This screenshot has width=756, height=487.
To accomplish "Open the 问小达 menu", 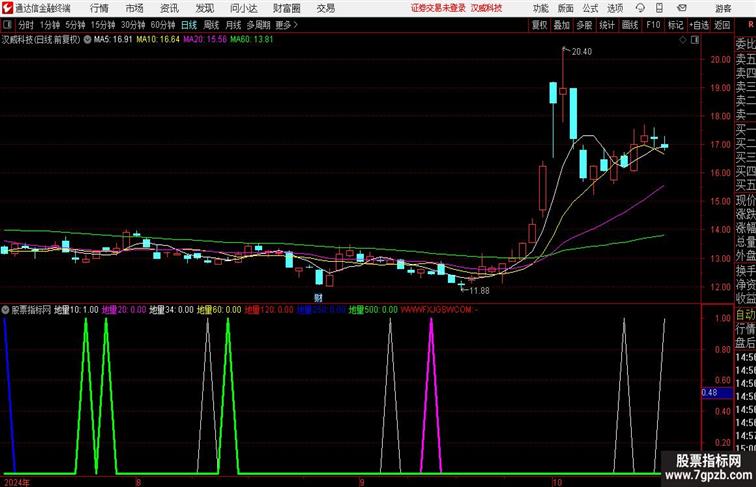I will pyautogui.click(x=243, y=8).
